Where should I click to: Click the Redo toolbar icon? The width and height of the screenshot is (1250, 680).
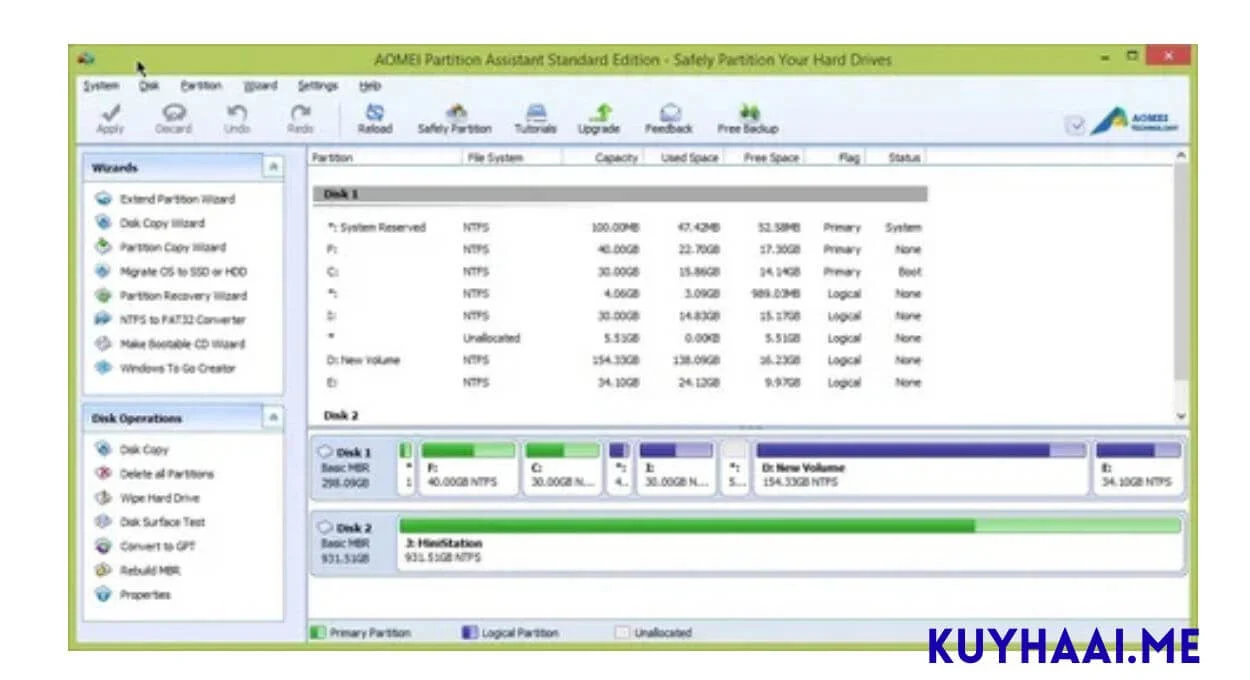[x=300, y=112]
